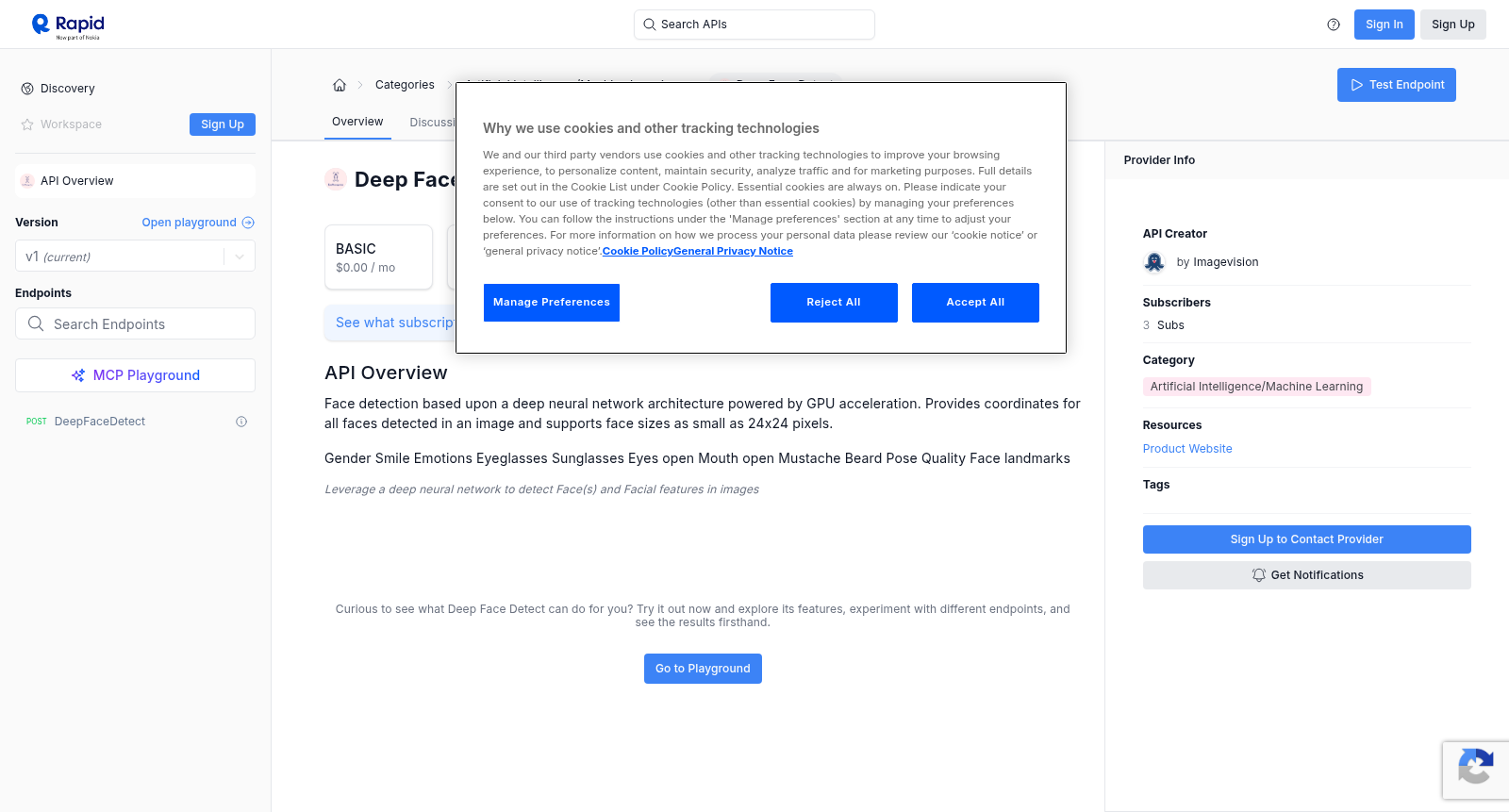
Task: Click the by Imagevision creator name
Action: [1218, 262]
